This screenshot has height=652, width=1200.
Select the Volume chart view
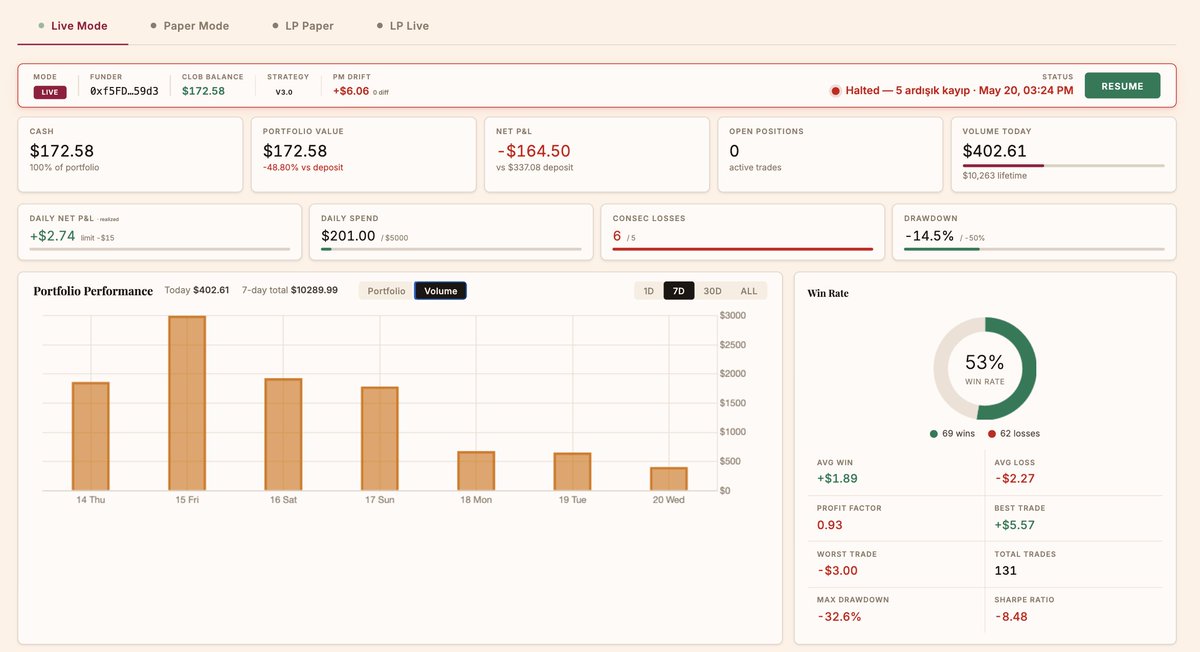point(440,291)
